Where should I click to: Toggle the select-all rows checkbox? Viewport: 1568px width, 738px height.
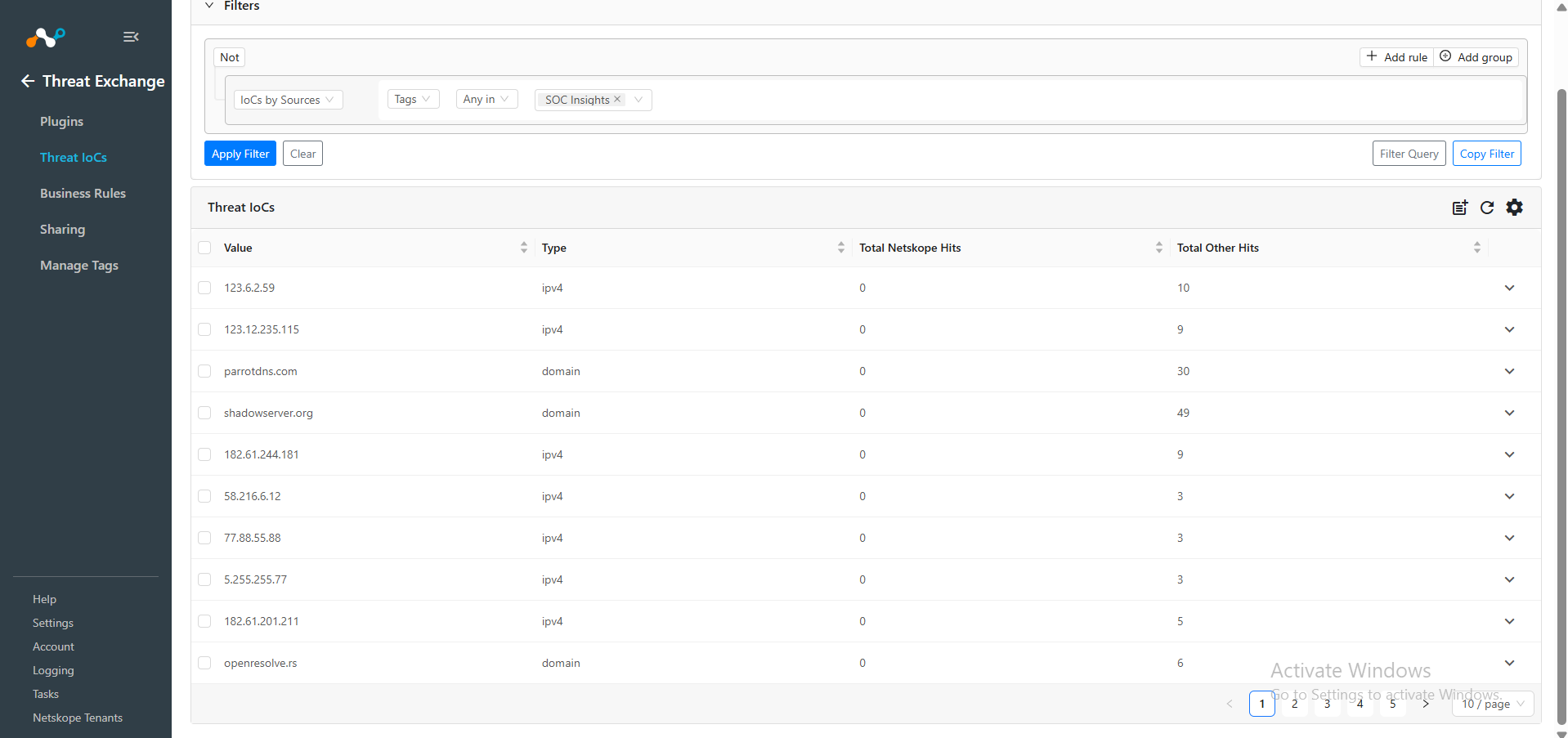coord(204,248)
